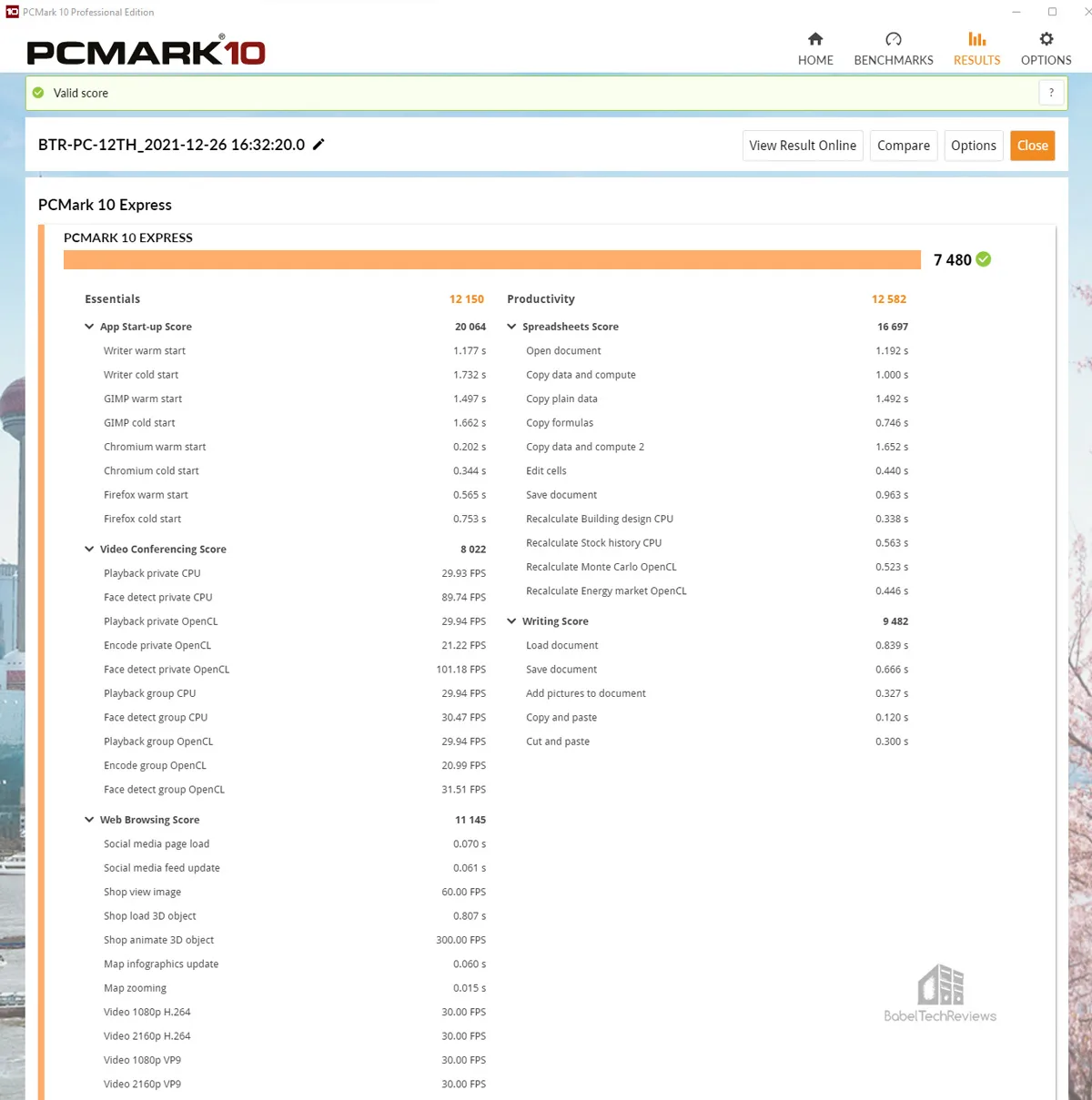
Task: Click the result name BTR-PC-12TH_2021-12-26
Action: [172, 145]
